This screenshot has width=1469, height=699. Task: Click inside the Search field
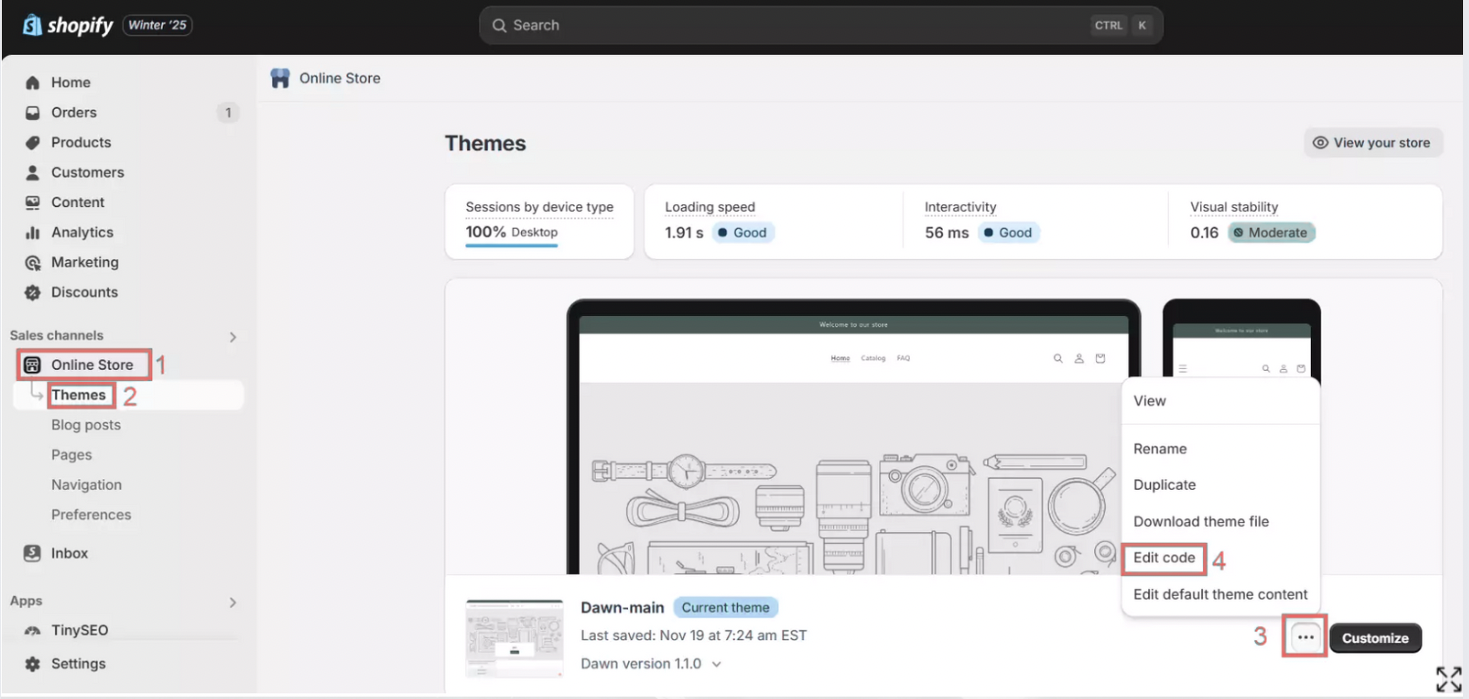tap(821, 25)
